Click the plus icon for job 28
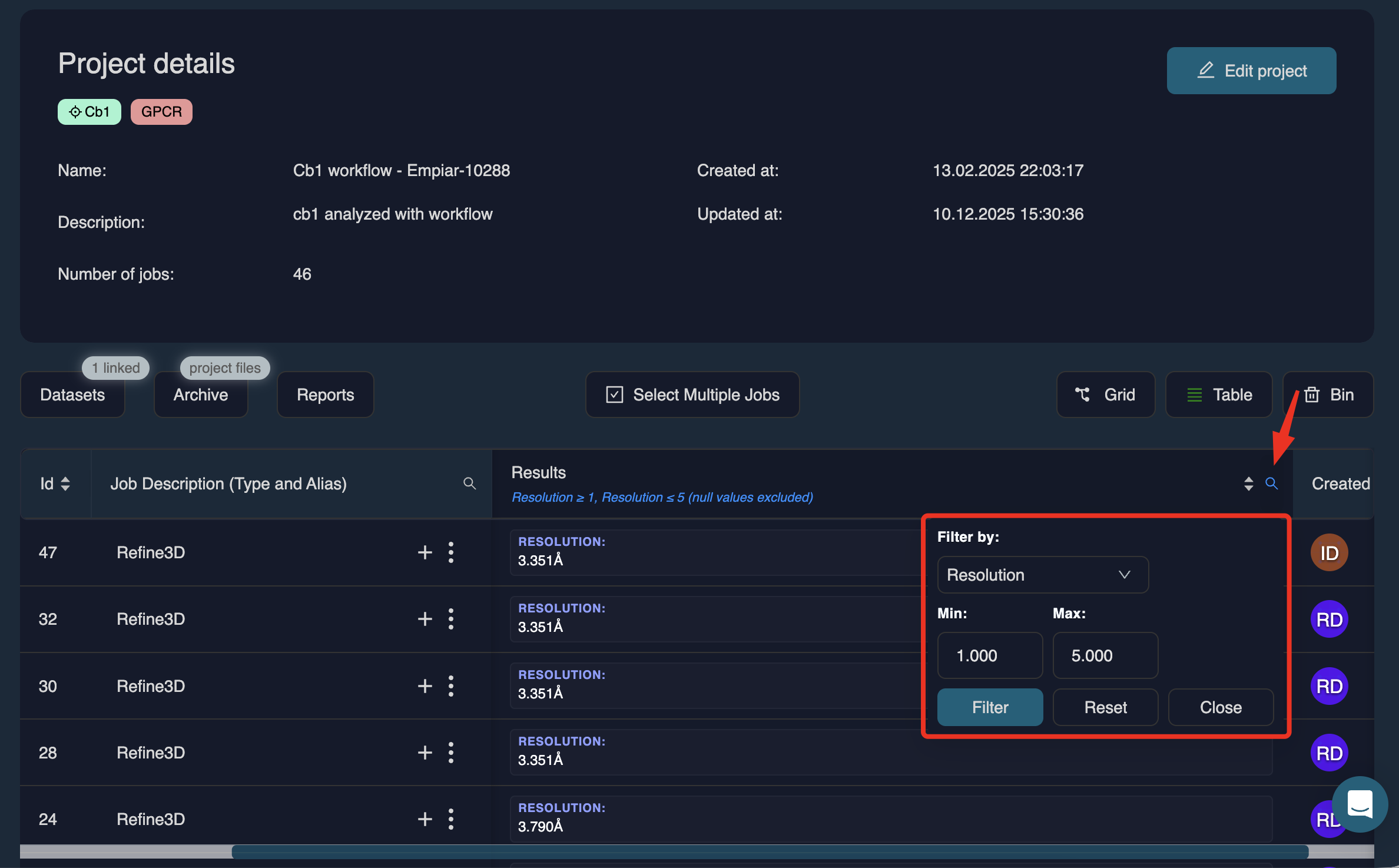This screenshot has width=1399, height=868. (425, 753)
